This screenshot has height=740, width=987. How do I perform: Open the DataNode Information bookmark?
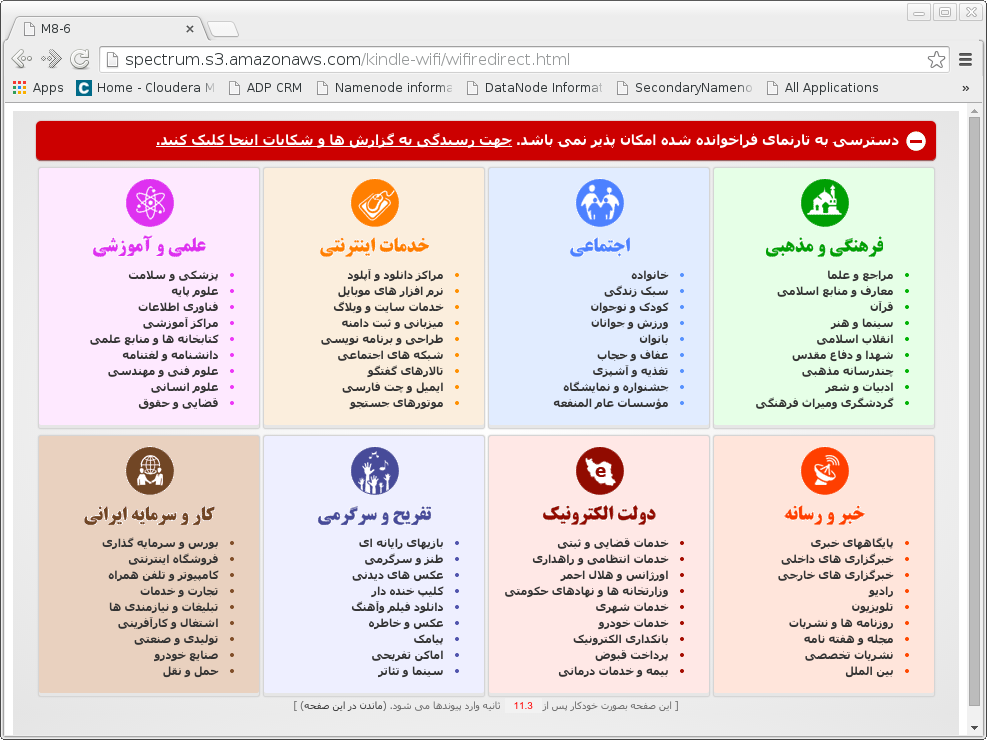534,87
